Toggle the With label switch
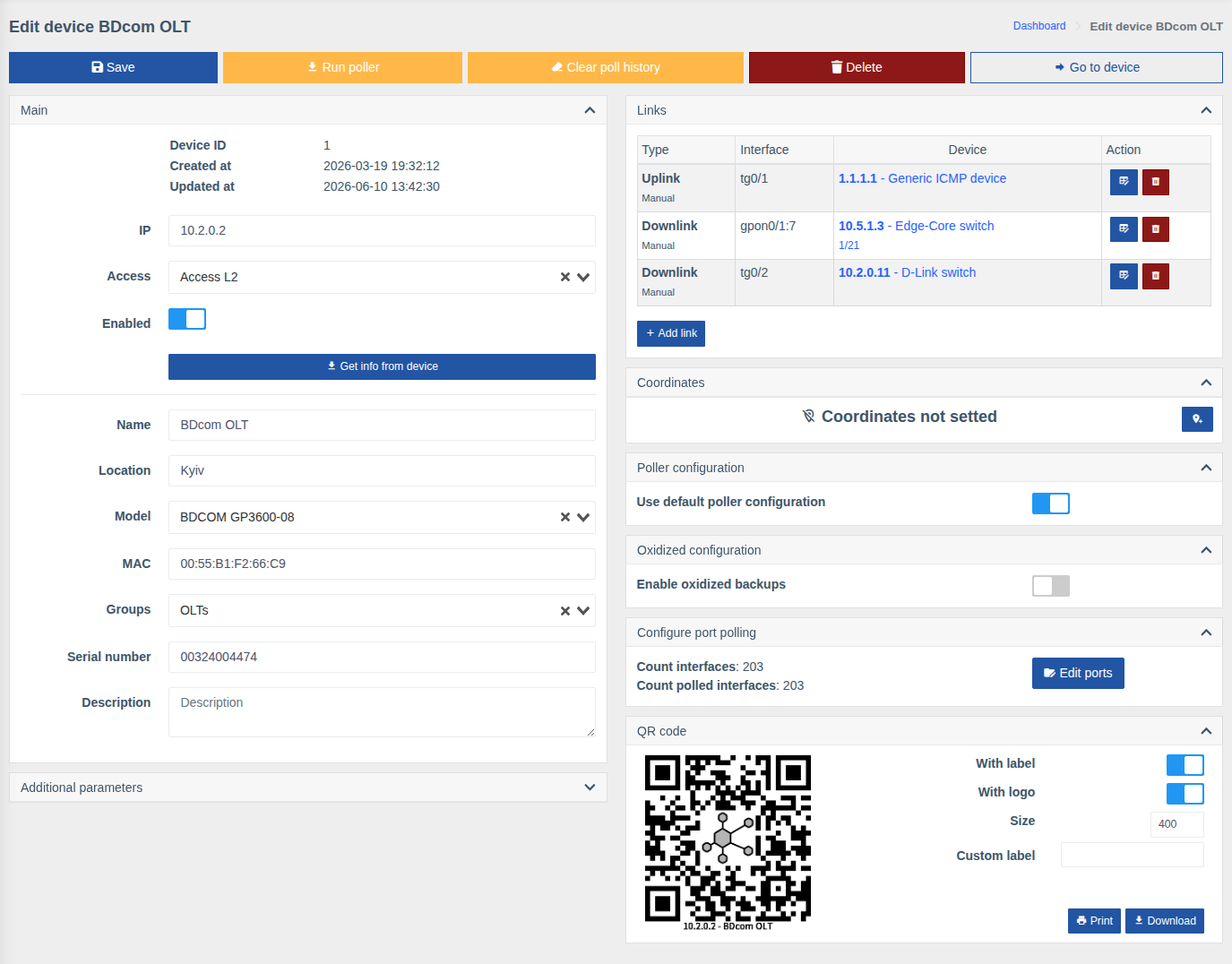 click(x=1185, y=765)
